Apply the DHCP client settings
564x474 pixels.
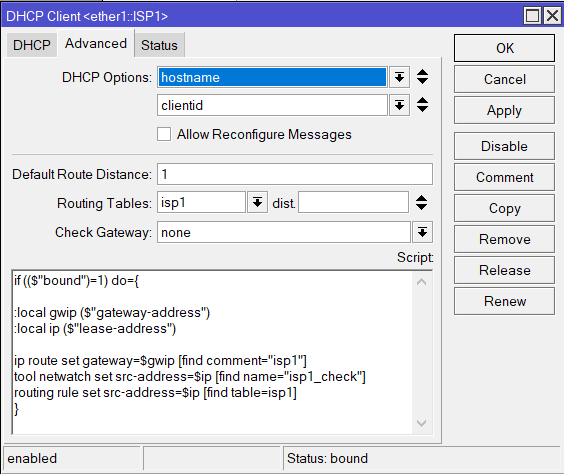[x=504, y=110]
